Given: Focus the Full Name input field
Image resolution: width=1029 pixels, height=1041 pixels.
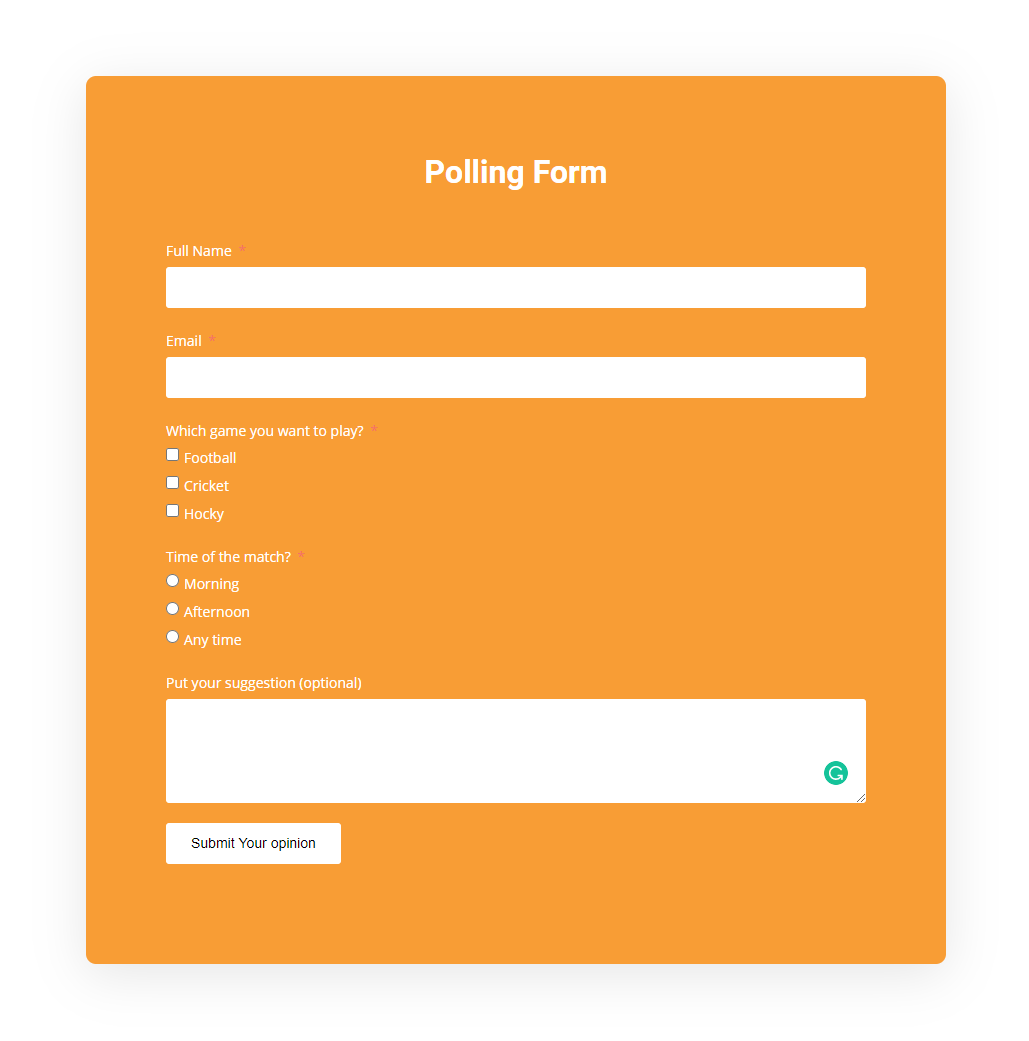Looking at the screenshot, I should [515, 288].
